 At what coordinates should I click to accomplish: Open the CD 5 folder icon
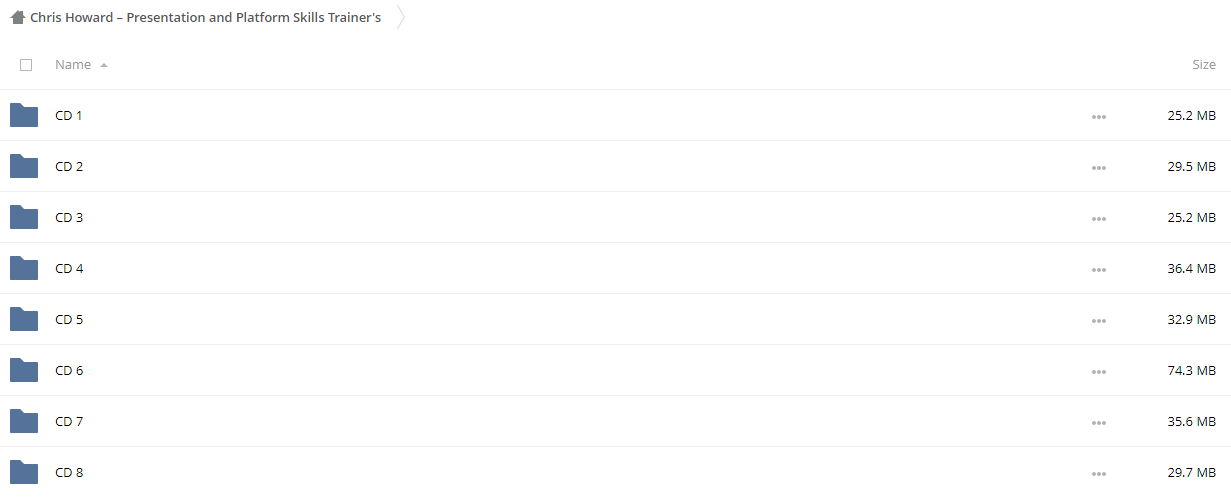pos(24,319)
